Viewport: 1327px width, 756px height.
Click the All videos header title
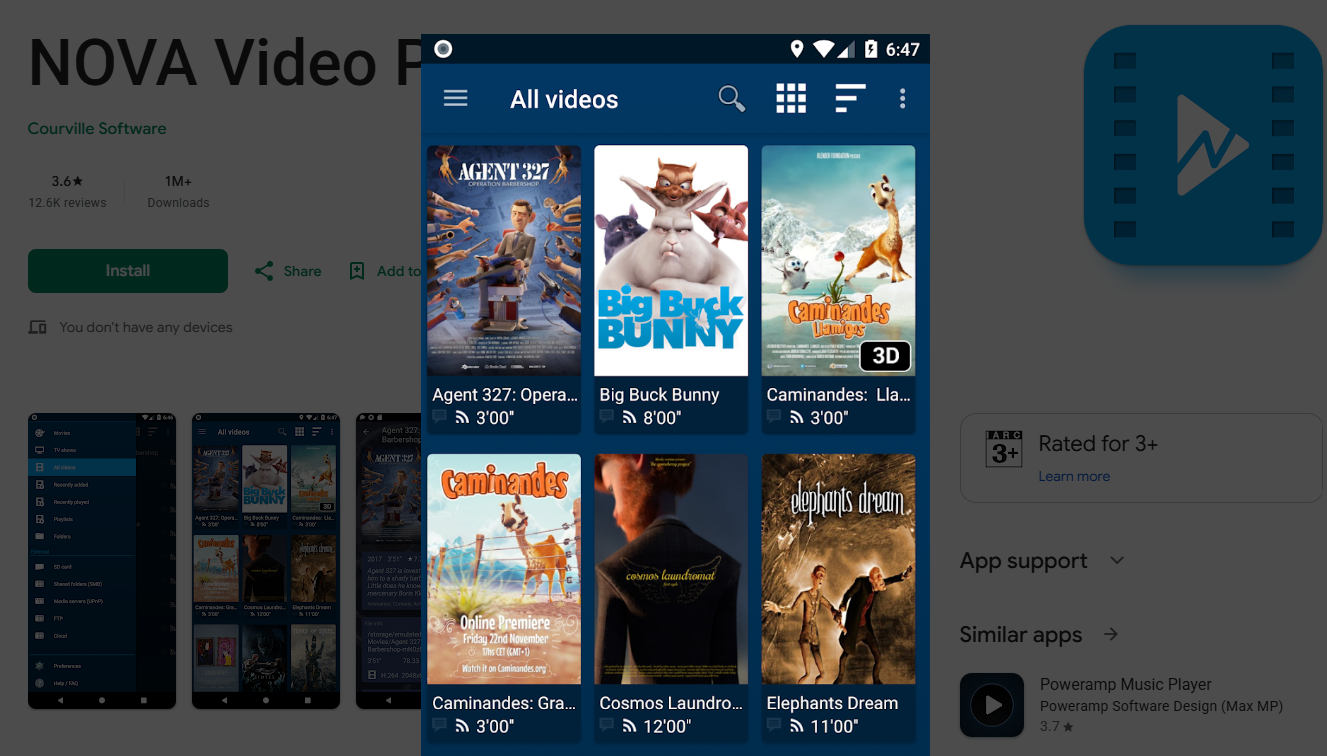point(564,99)
